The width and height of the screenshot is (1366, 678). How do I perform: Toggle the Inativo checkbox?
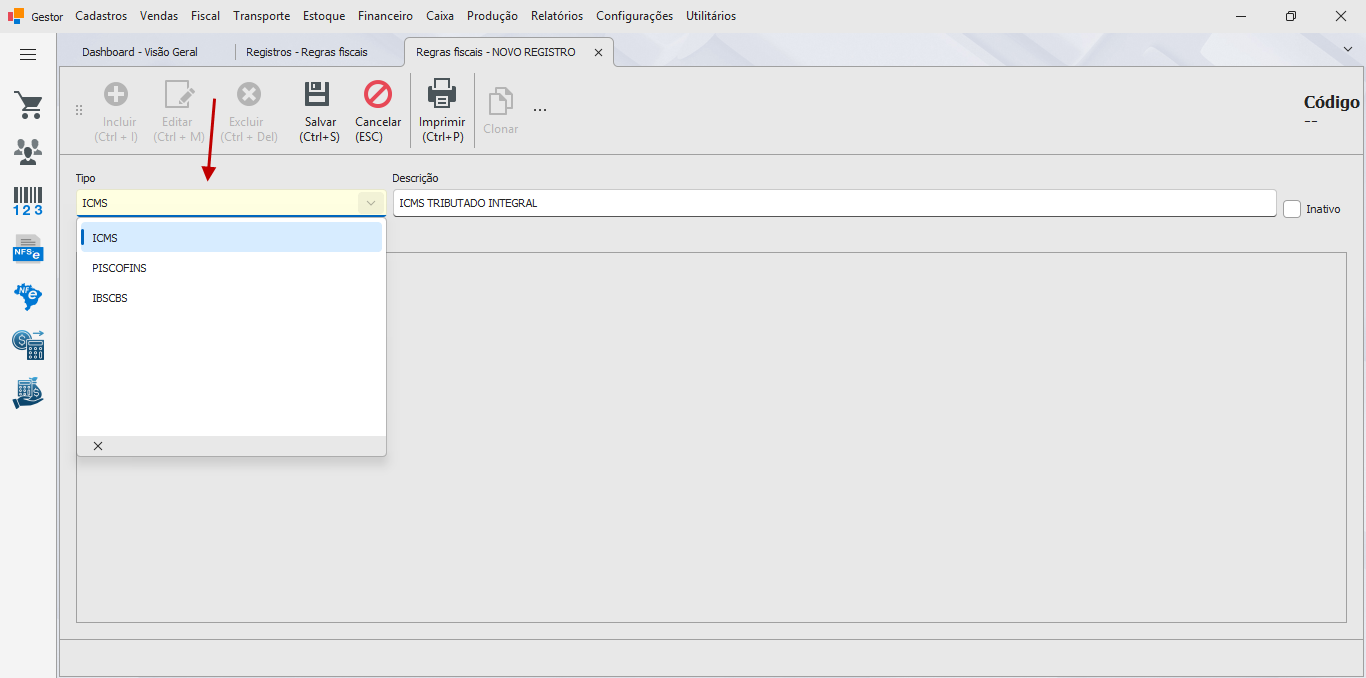click(1292, 209)
